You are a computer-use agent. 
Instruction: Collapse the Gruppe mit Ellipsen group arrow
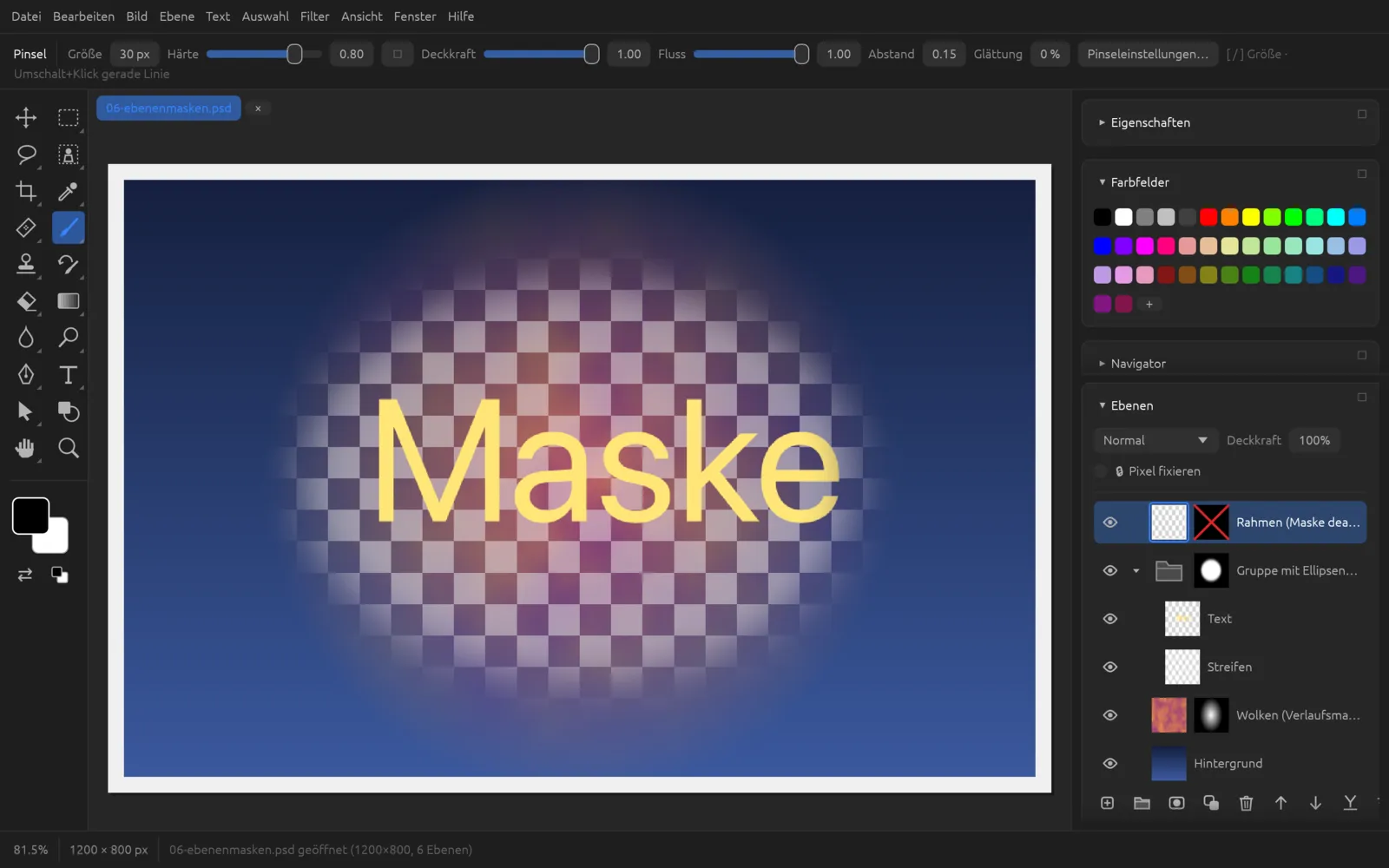[x=1136, y=570]
